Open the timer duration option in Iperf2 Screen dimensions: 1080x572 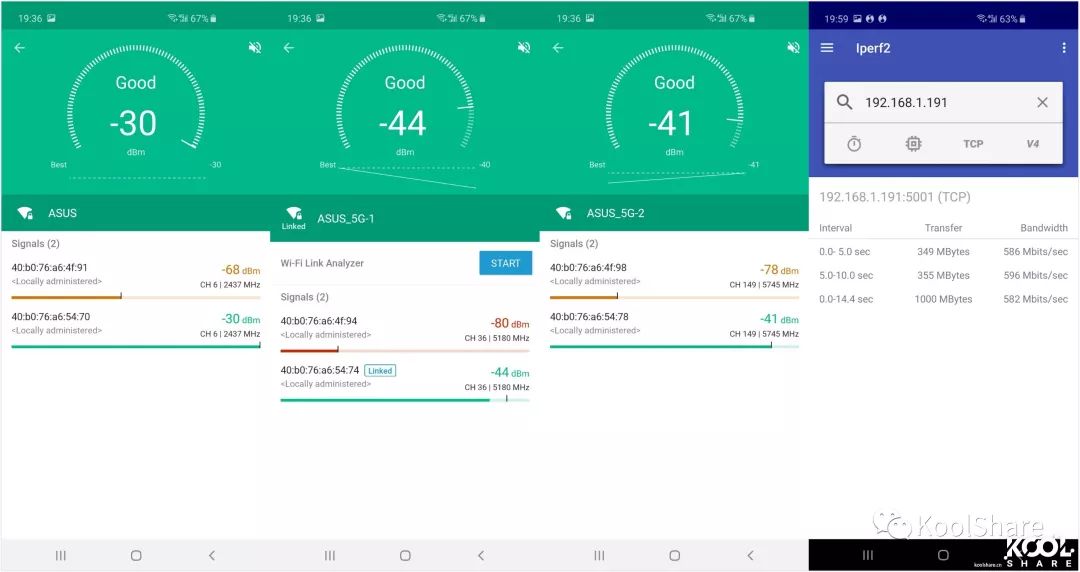click(x=854, y=144)
